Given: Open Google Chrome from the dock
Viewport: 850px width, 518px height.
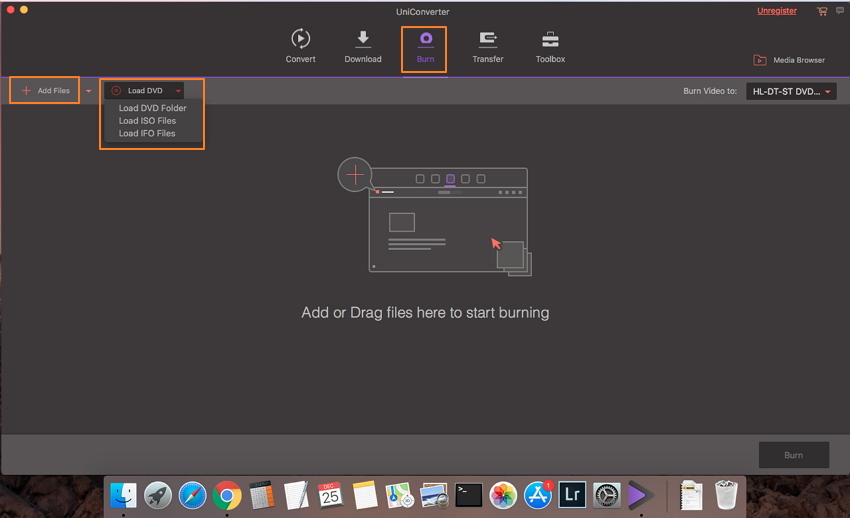Looking at the screenshot, I should coord(227,495).
